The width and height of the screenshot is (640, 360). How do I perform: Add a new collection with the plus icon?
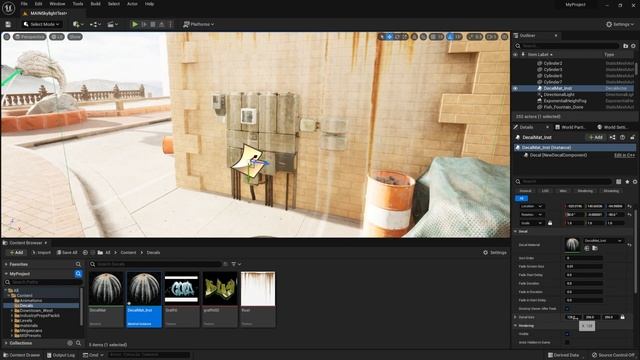pos(70,343)
